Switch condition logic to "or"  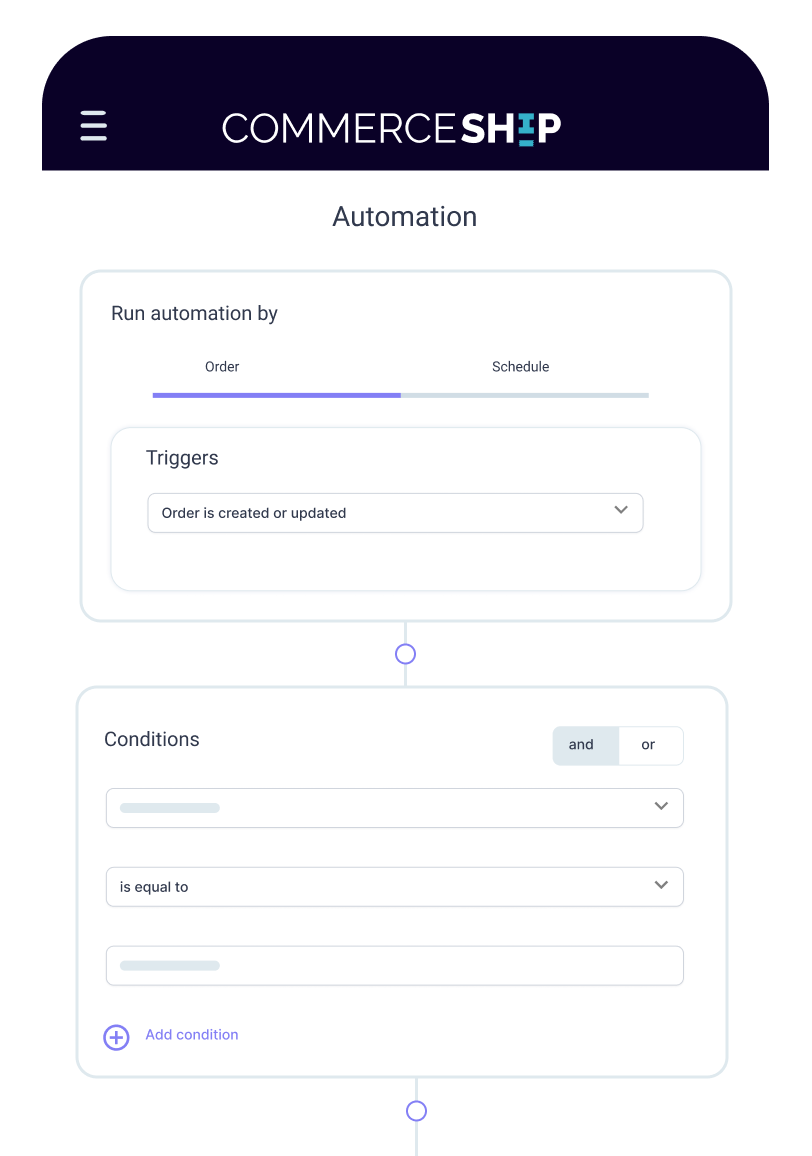click(649, 745)
